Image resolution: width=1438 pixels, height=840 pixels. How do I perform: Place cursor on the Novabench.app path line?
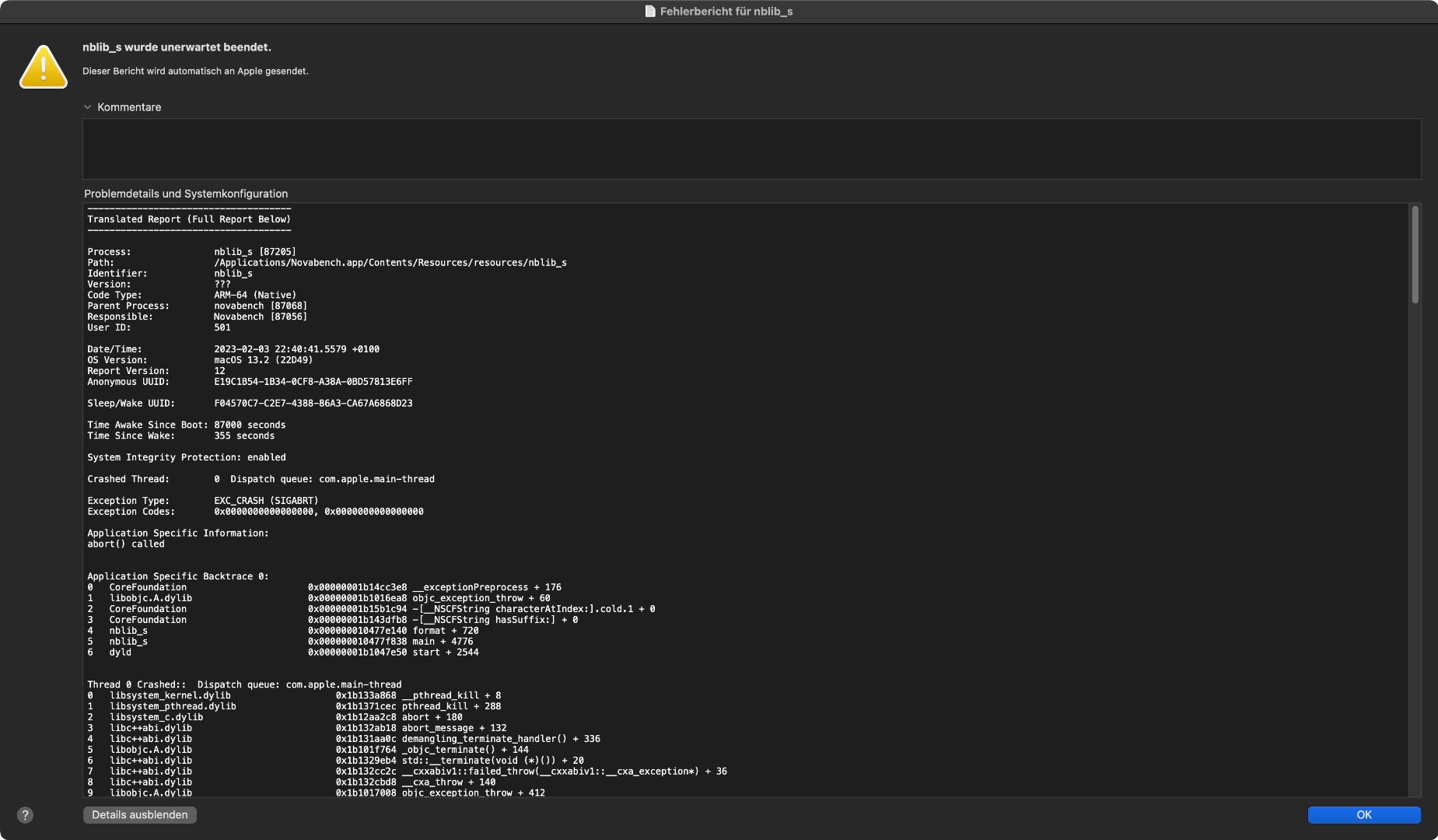coord(390,263)
